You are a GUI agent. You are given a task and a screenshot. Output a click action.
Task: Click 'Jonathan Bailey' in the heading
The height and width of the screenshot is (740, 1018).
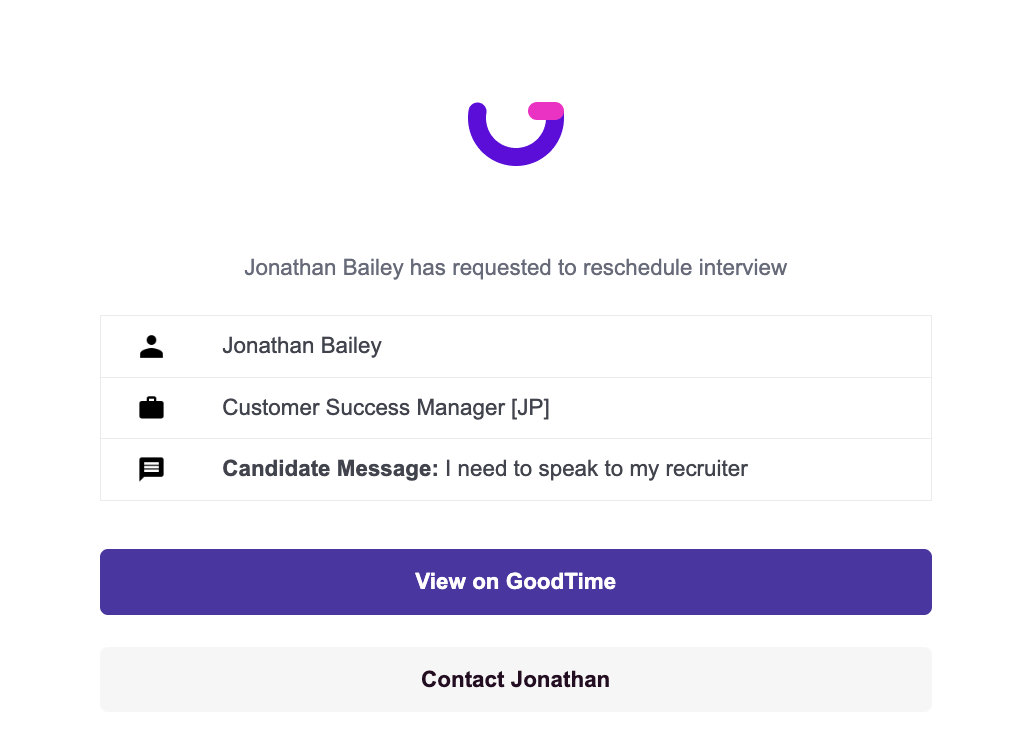(x=324, y=268)
